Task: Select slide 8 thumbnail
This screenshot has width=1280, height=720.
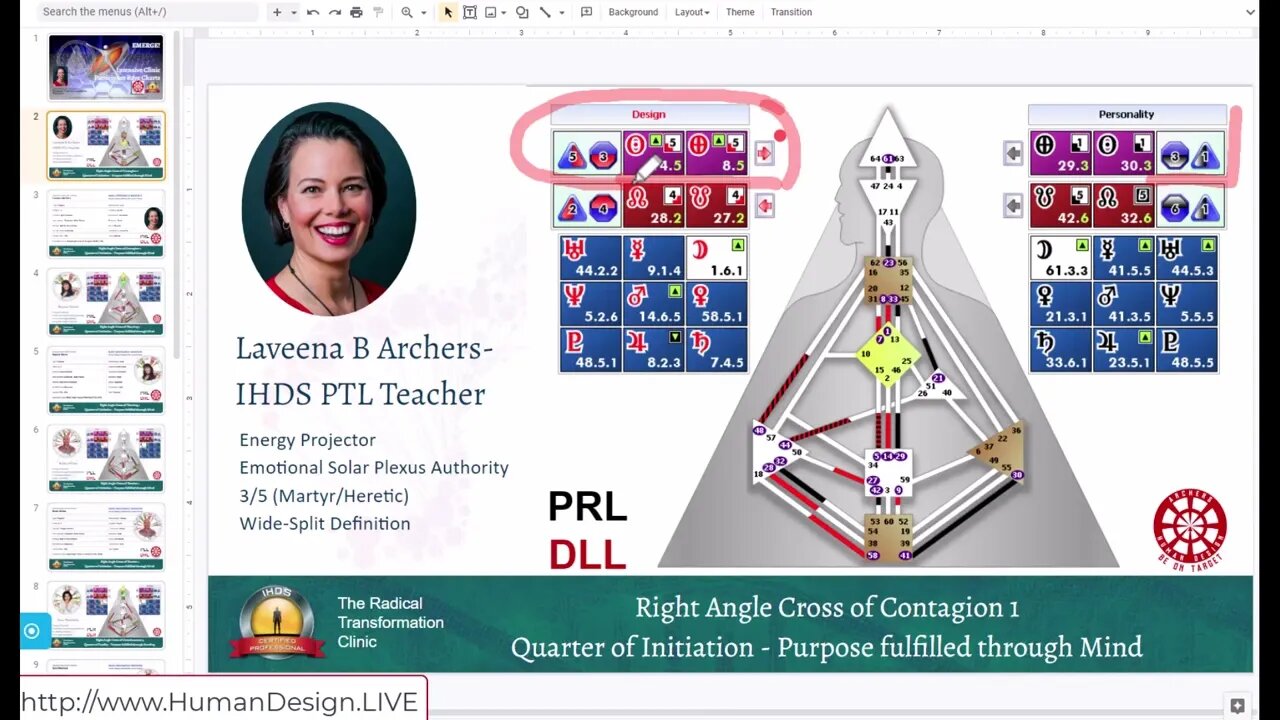Action: pos(106,615)
